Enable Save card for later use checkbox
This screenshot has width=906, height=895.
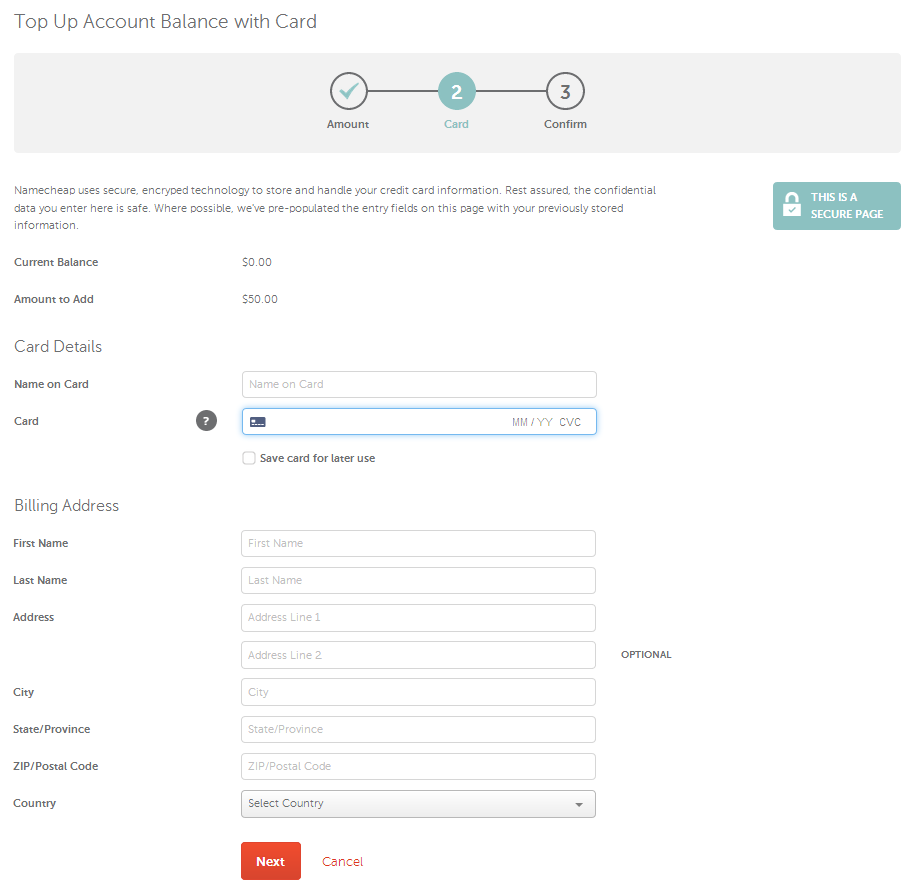pos(249,458)
